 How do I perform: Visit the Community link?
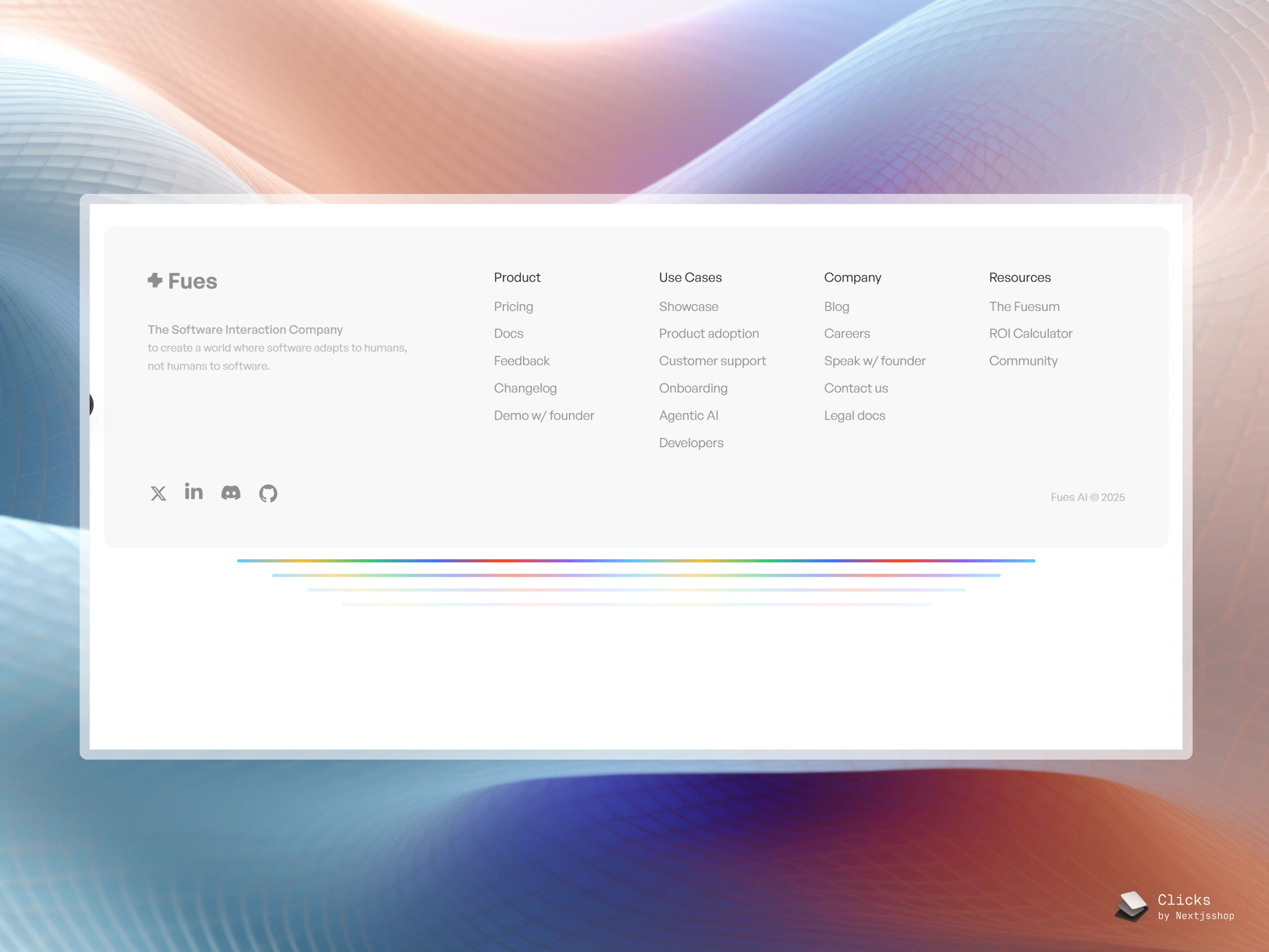1023,361
